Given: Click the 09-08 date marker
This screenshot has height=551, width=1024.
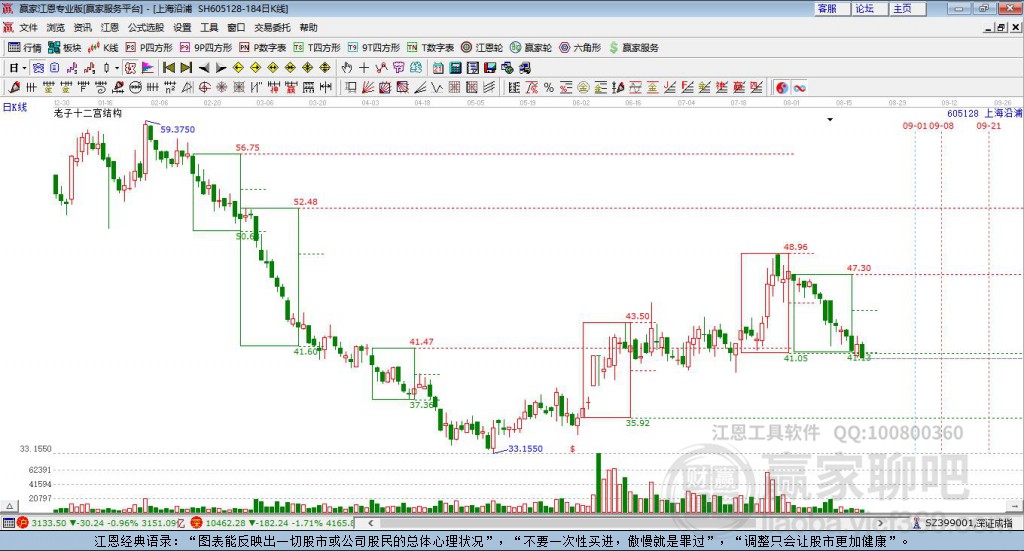Looking at the screenshot, I should click(x=942, y=125).
